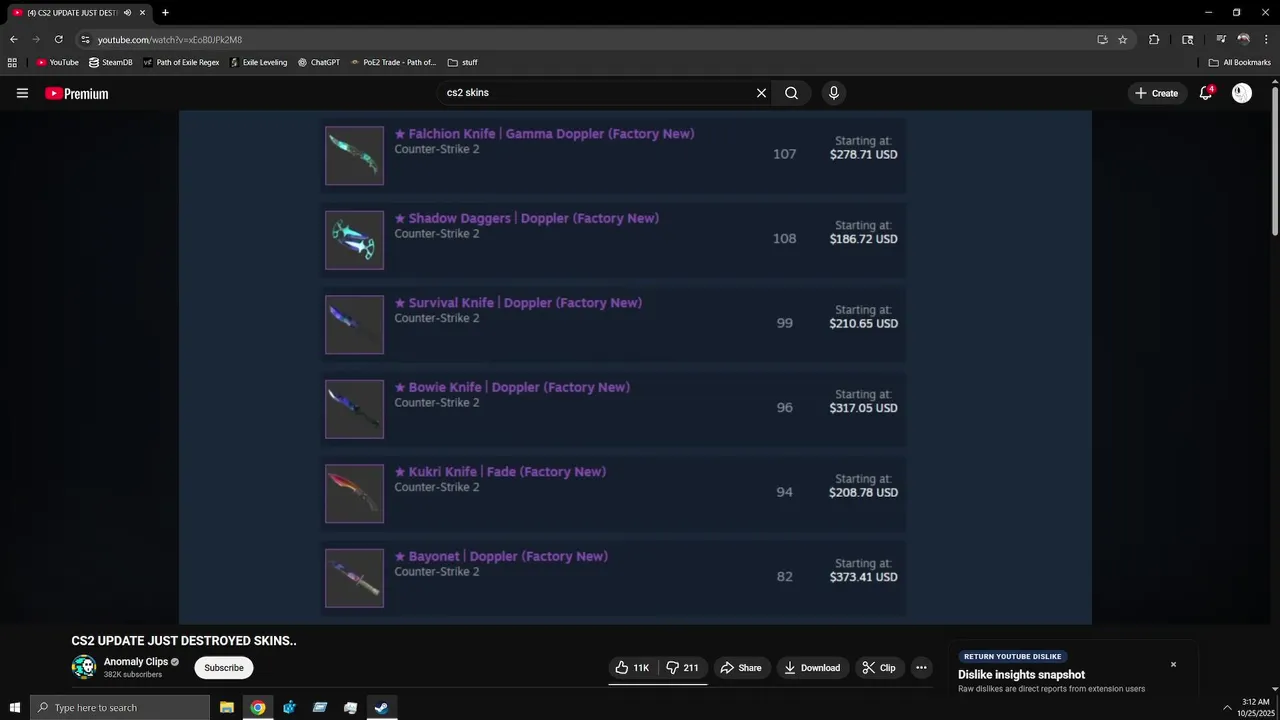Viewport: 1280px width, 720px height.
Task: Click the Bayonet Doppler listing title
Action: [x=501, y=556]
